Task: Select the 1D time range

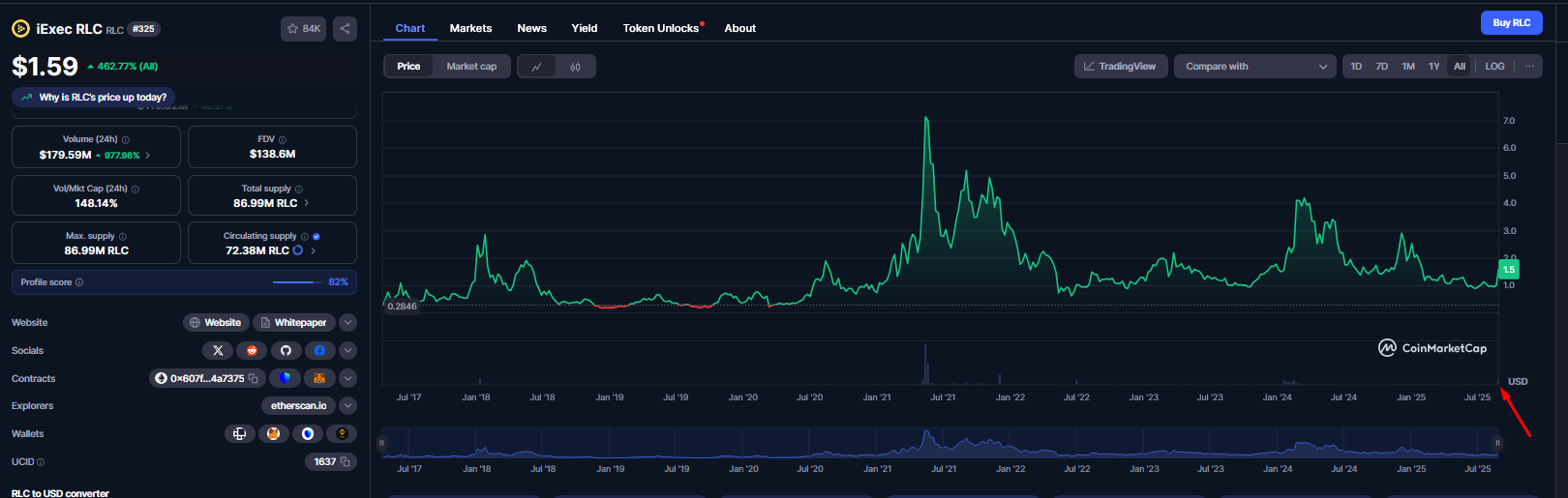Action: click(x=1356, y=67)
